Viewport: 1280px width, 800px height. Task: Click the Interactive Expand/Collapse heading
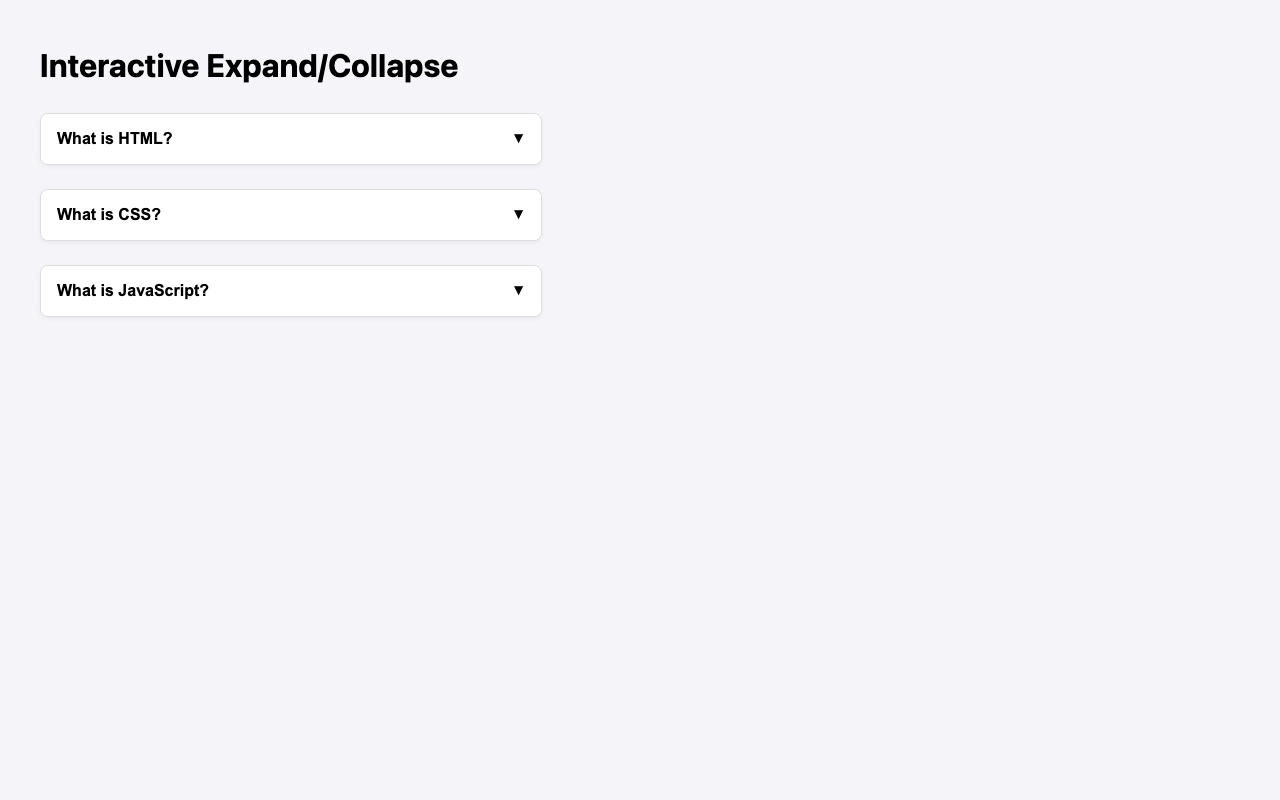248,64
